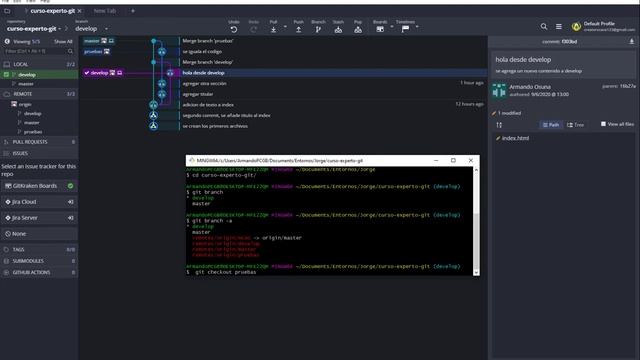Viewport: 640px width, 360px height.
Task: Open index.html in the commit file list
Action: [515, 138]
